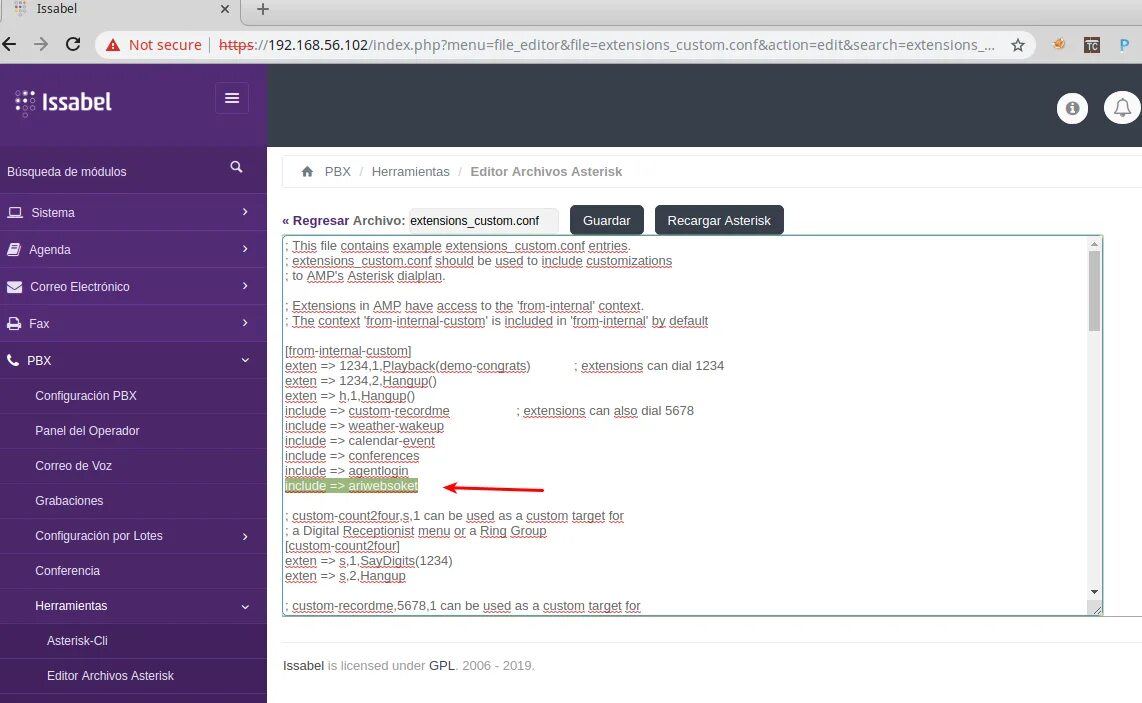Viewport: 1142px width, 703px height.
Task: Open Configuración PBX menu item
Action: tap(86, 396)
